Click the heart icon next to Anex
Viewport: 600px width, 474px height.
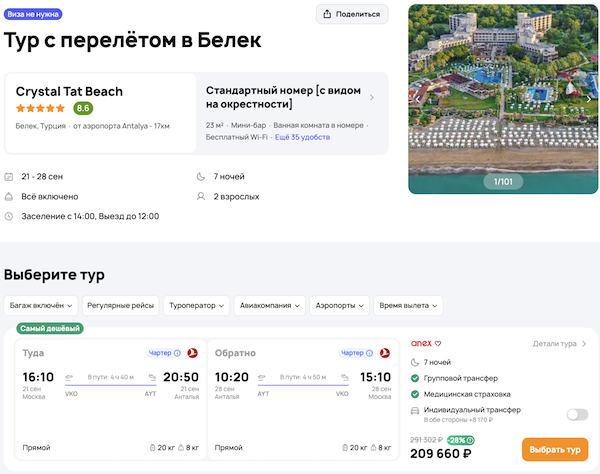click(x=437, y=344)
